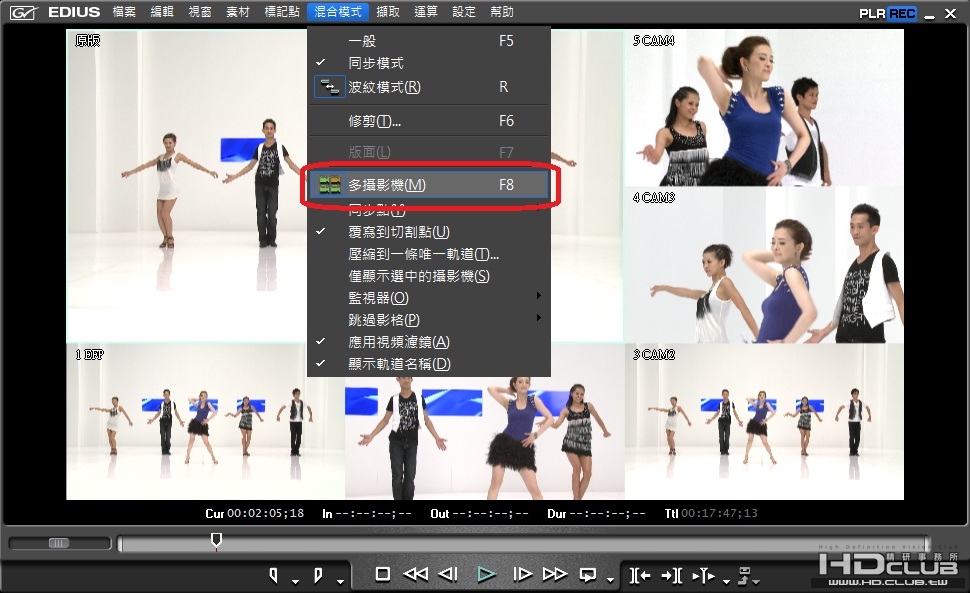Click the Set In point icon
The image size is (970, 593).
point(273,575)
